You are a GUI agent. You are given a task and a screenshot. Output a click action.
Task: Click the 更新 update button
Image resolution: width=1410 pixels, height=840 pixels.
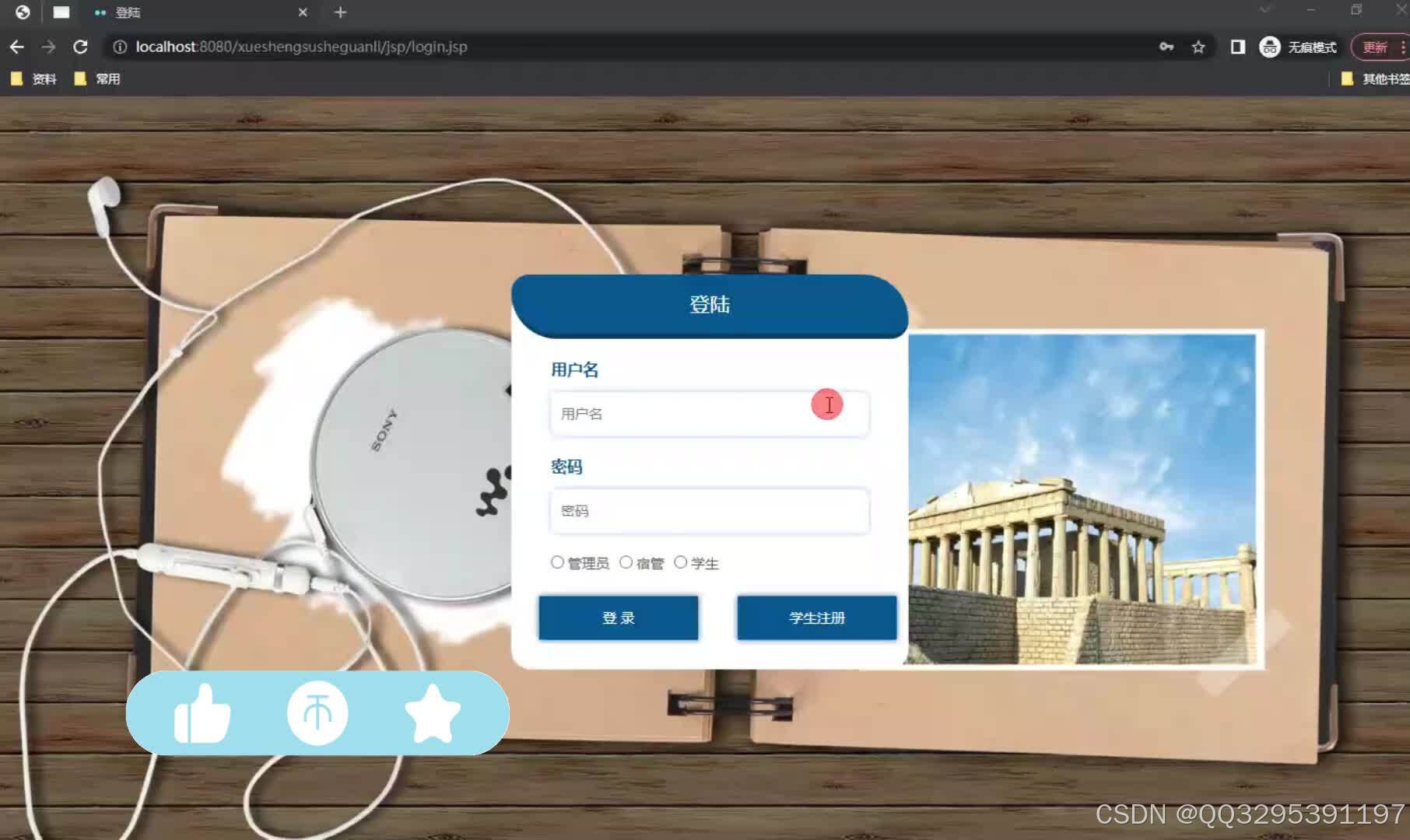point(1375,47)
